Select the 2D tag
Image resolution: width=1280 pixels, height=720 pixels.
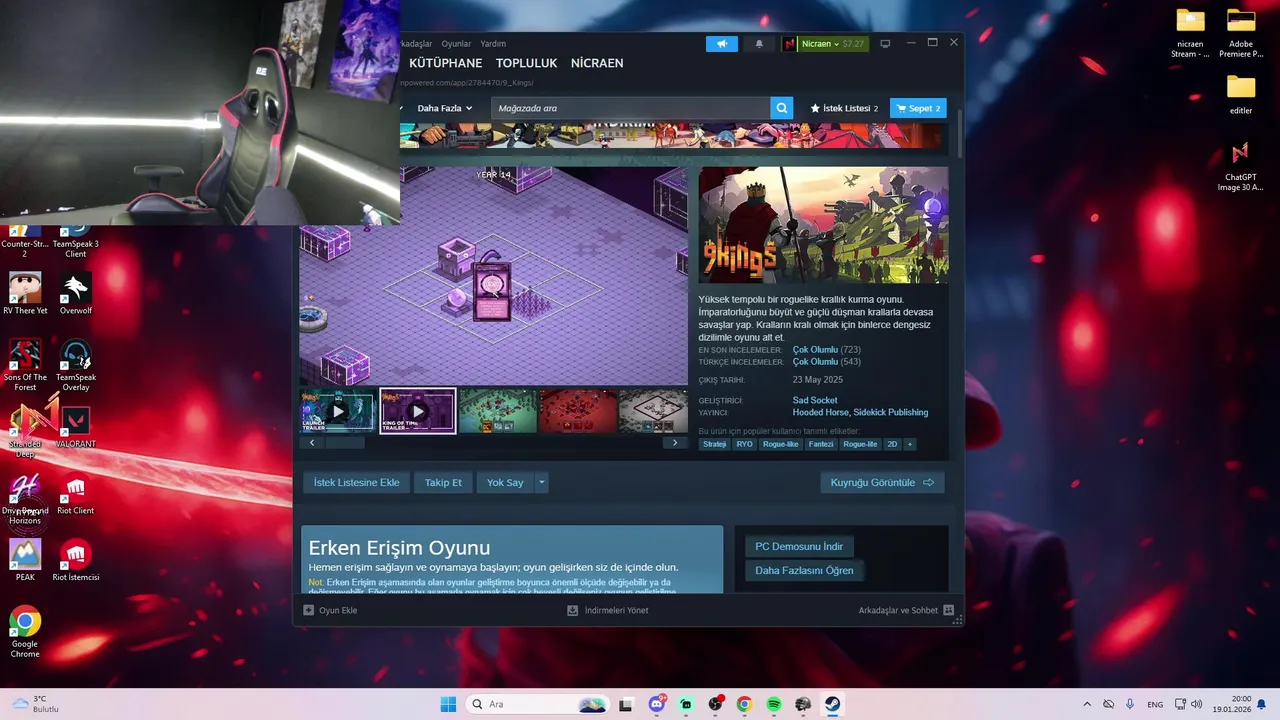(x=892, y=444)
